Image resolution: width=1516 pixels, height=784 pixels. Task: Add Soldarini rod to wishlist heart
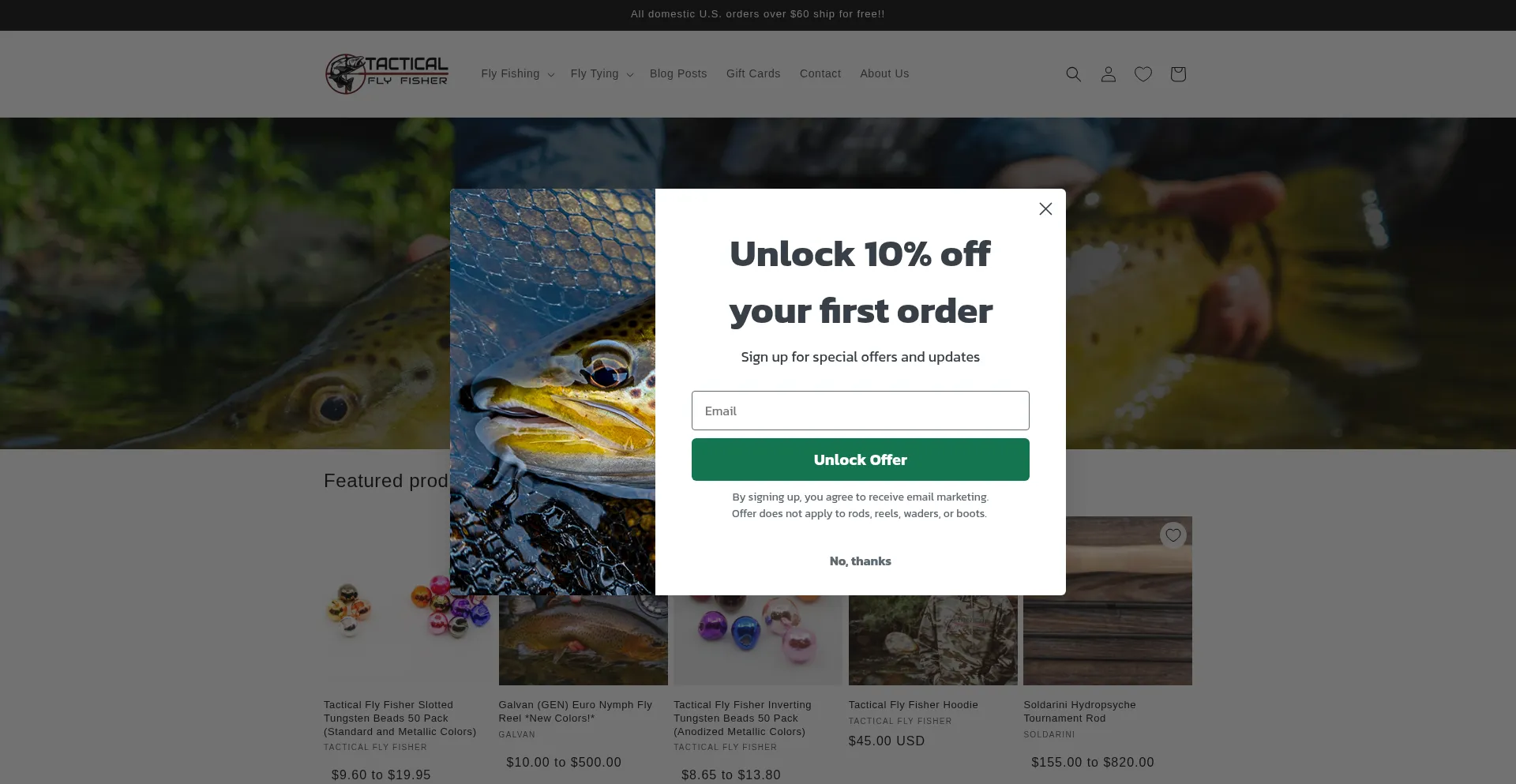[x=1173, y=535]
